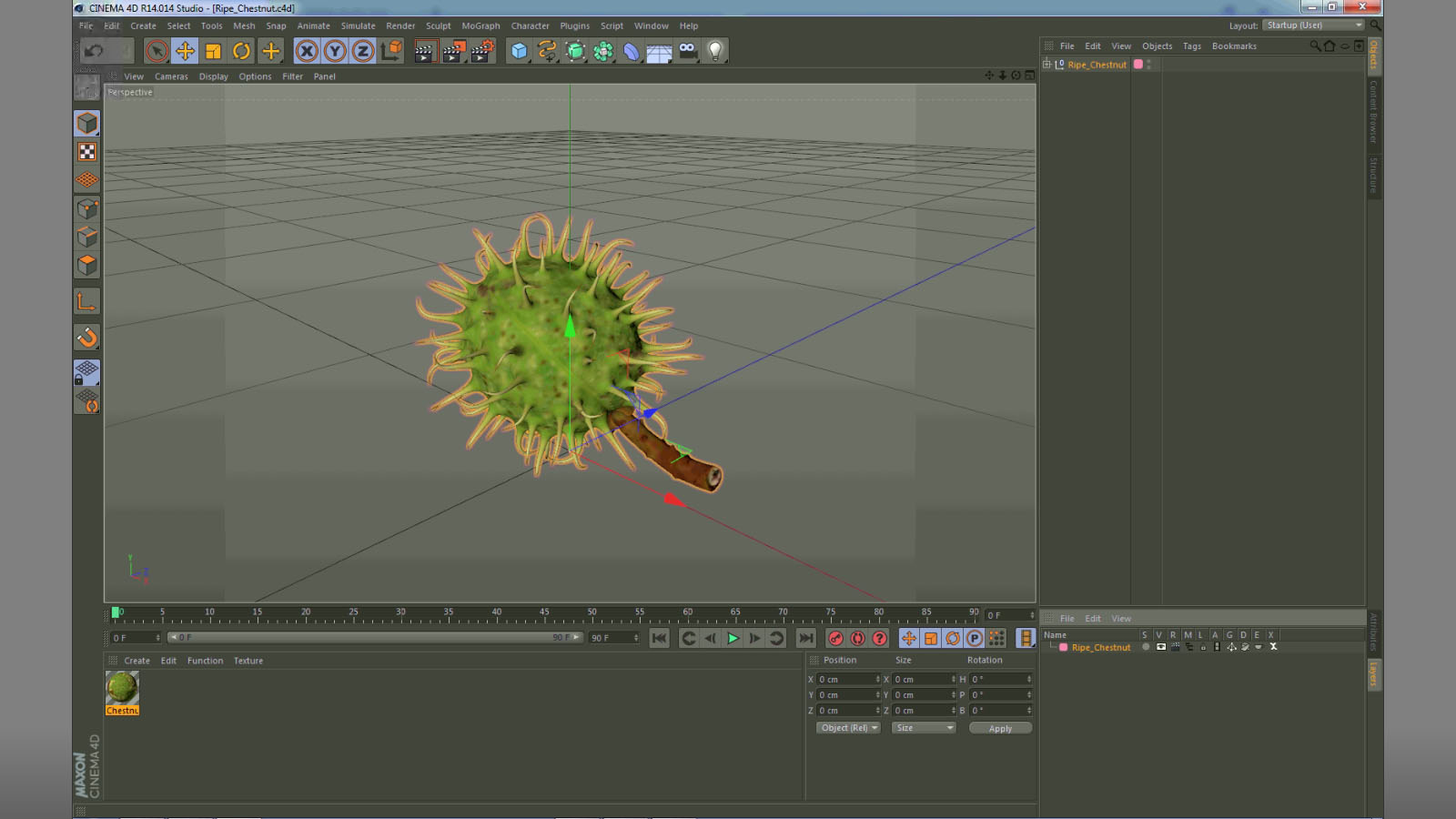The width and height of the screenshot is (1456, 819).
Task: Add a NURBS generator object
Action: click(575, 51)
